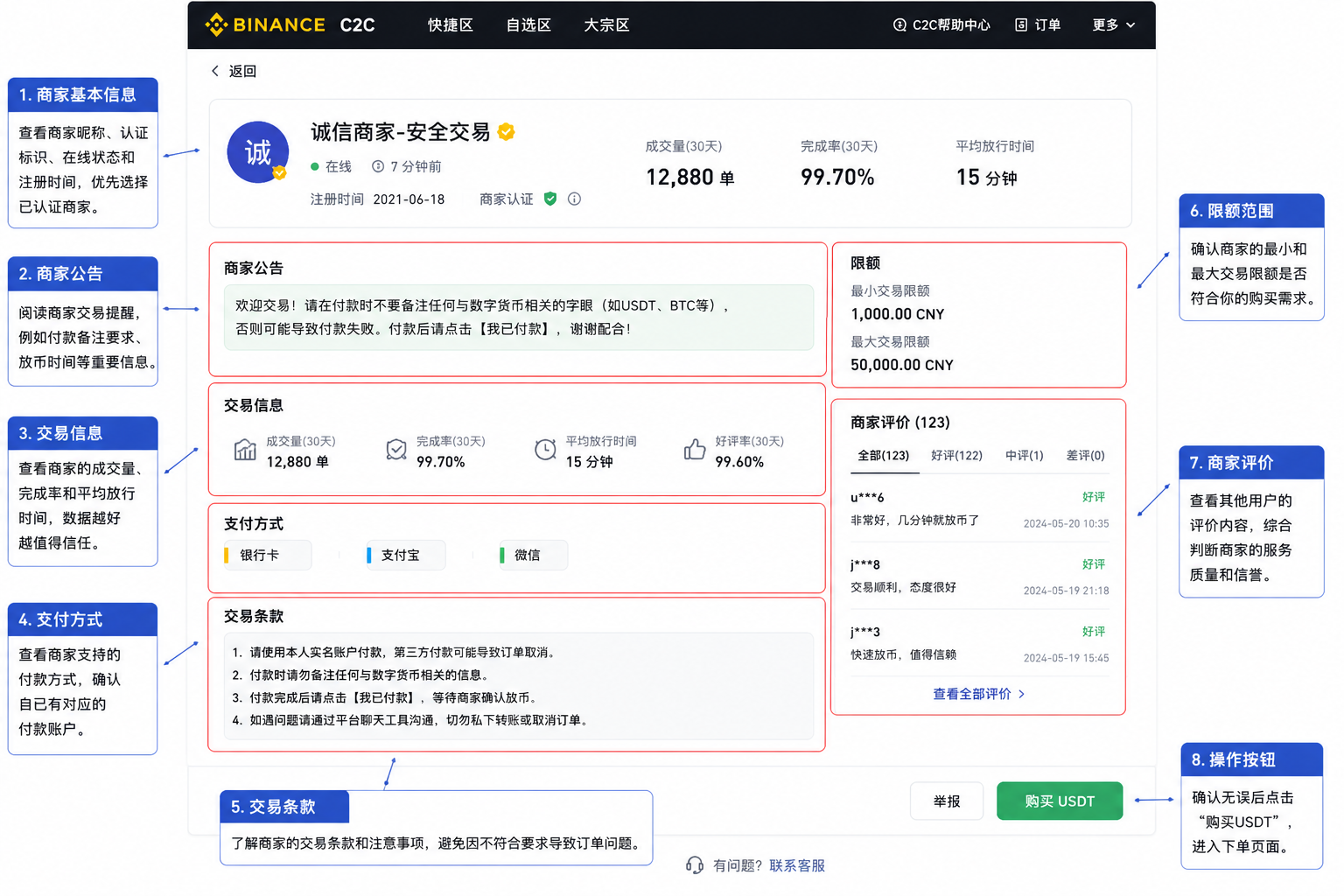
Task: Click the 举报 report button
Action: (947, 801)
